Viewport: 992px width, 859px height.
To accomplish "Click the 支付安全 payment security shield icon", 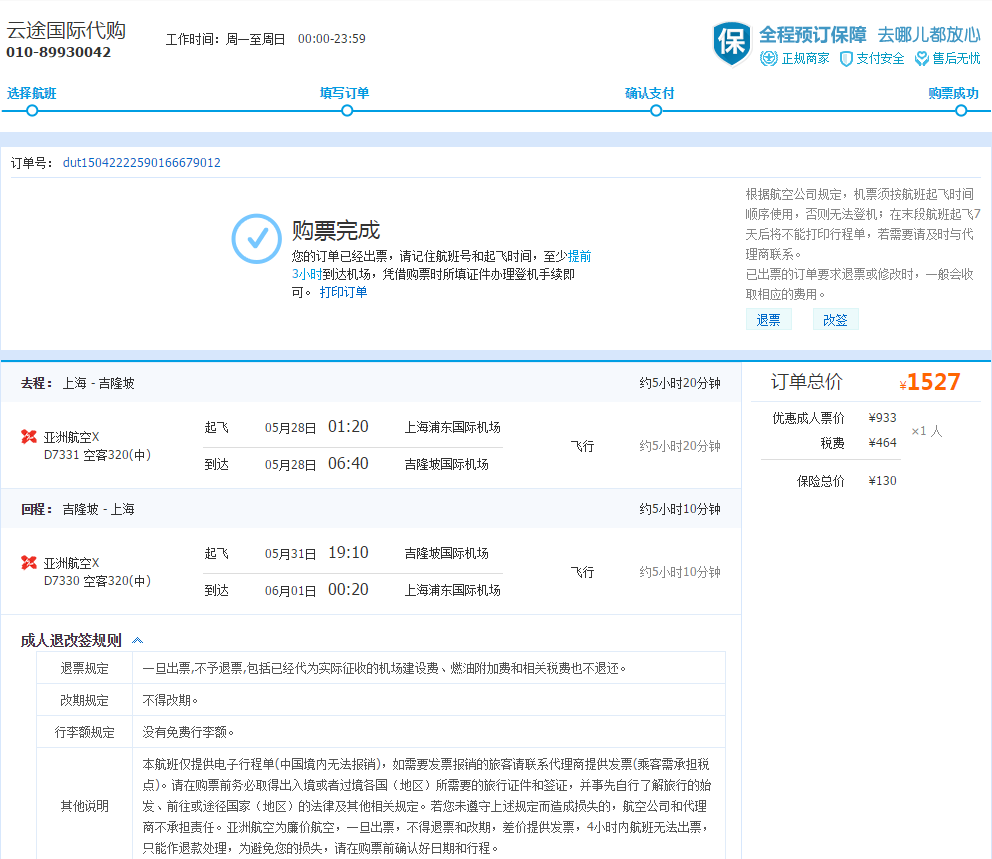I will click(x=846, y=59).
